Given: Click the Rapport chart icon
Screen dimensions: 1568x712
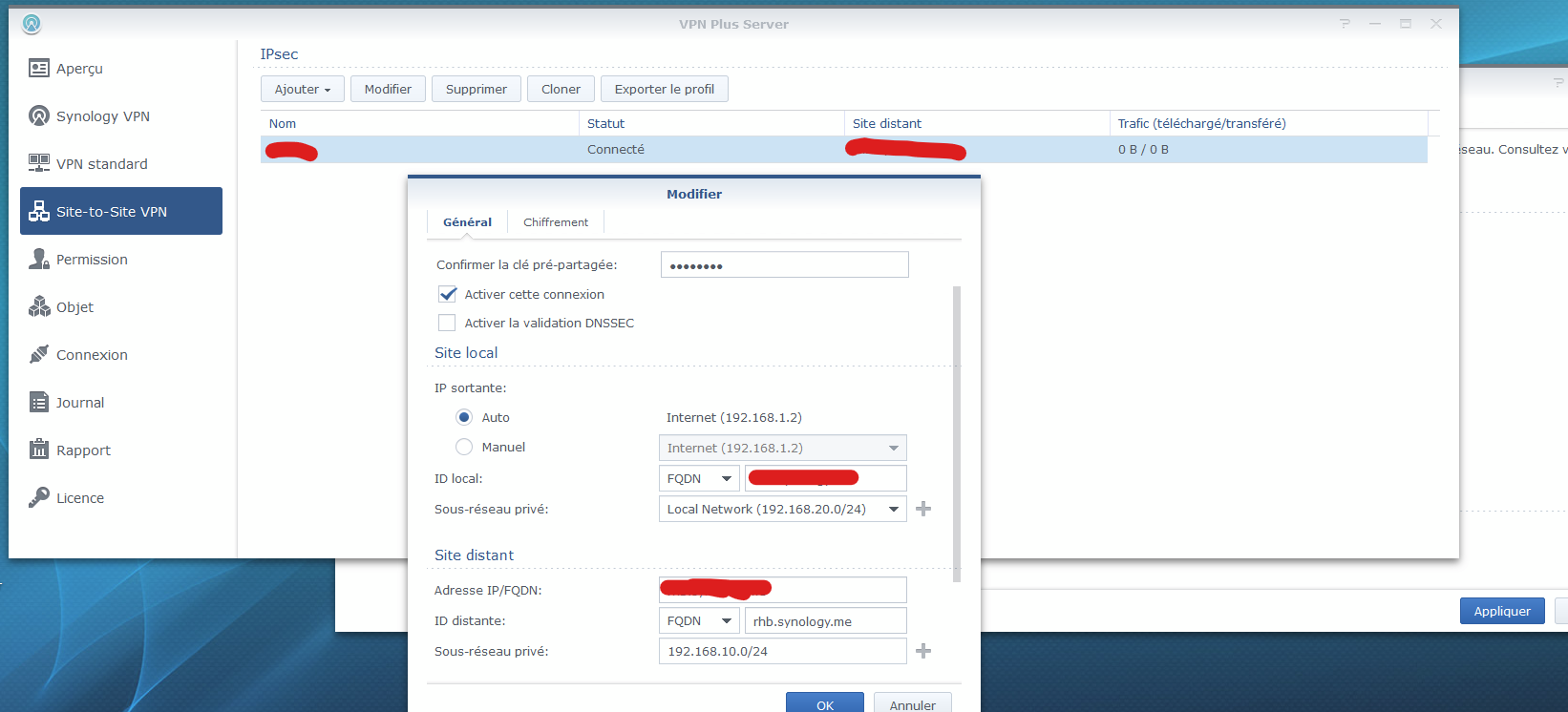Looking at the screenshot, I should pos(39,450).
